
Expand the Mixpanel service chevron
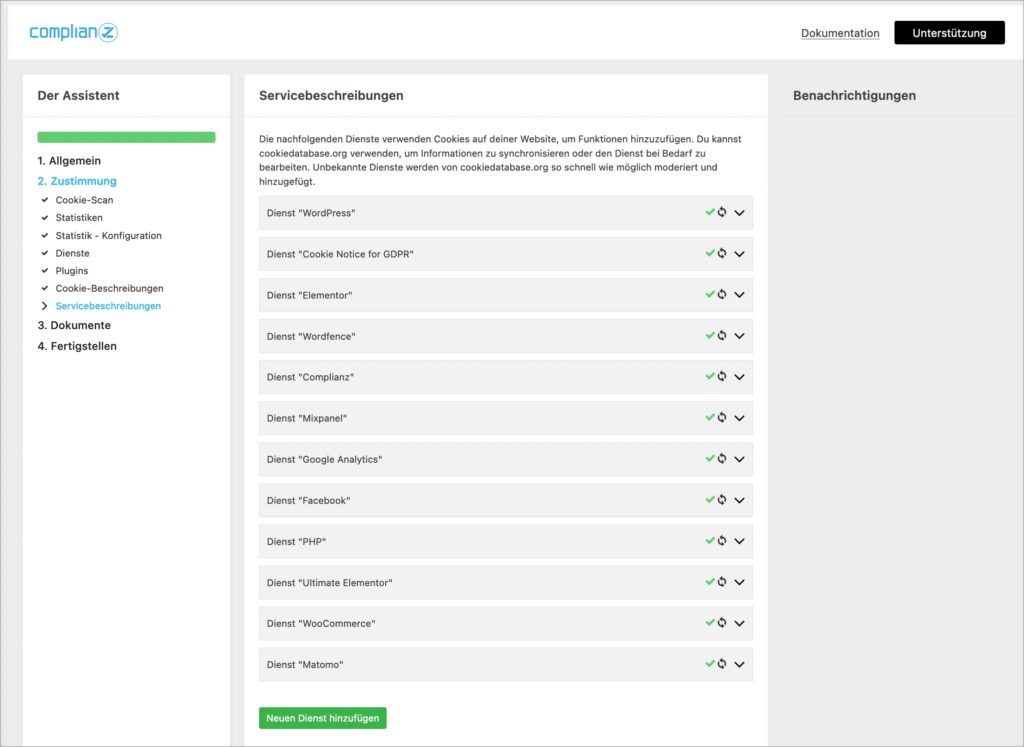739,418
